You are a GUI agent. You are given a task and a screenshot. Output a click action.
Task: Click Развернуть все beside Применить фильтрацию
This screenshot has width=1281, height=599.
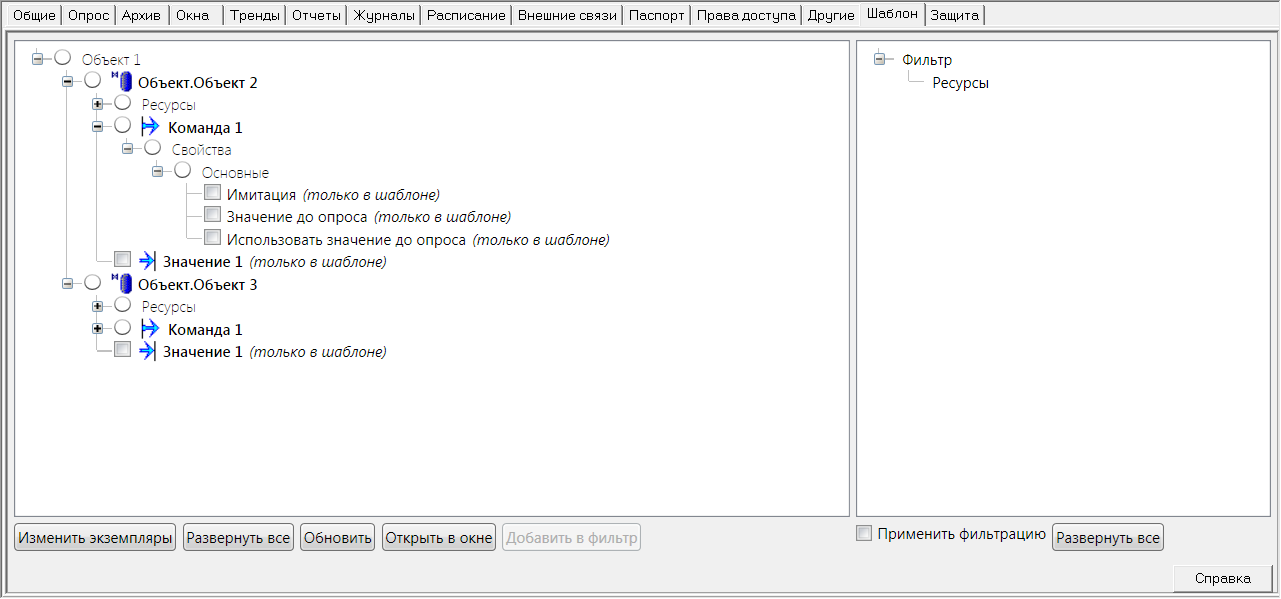[1108, 538]
